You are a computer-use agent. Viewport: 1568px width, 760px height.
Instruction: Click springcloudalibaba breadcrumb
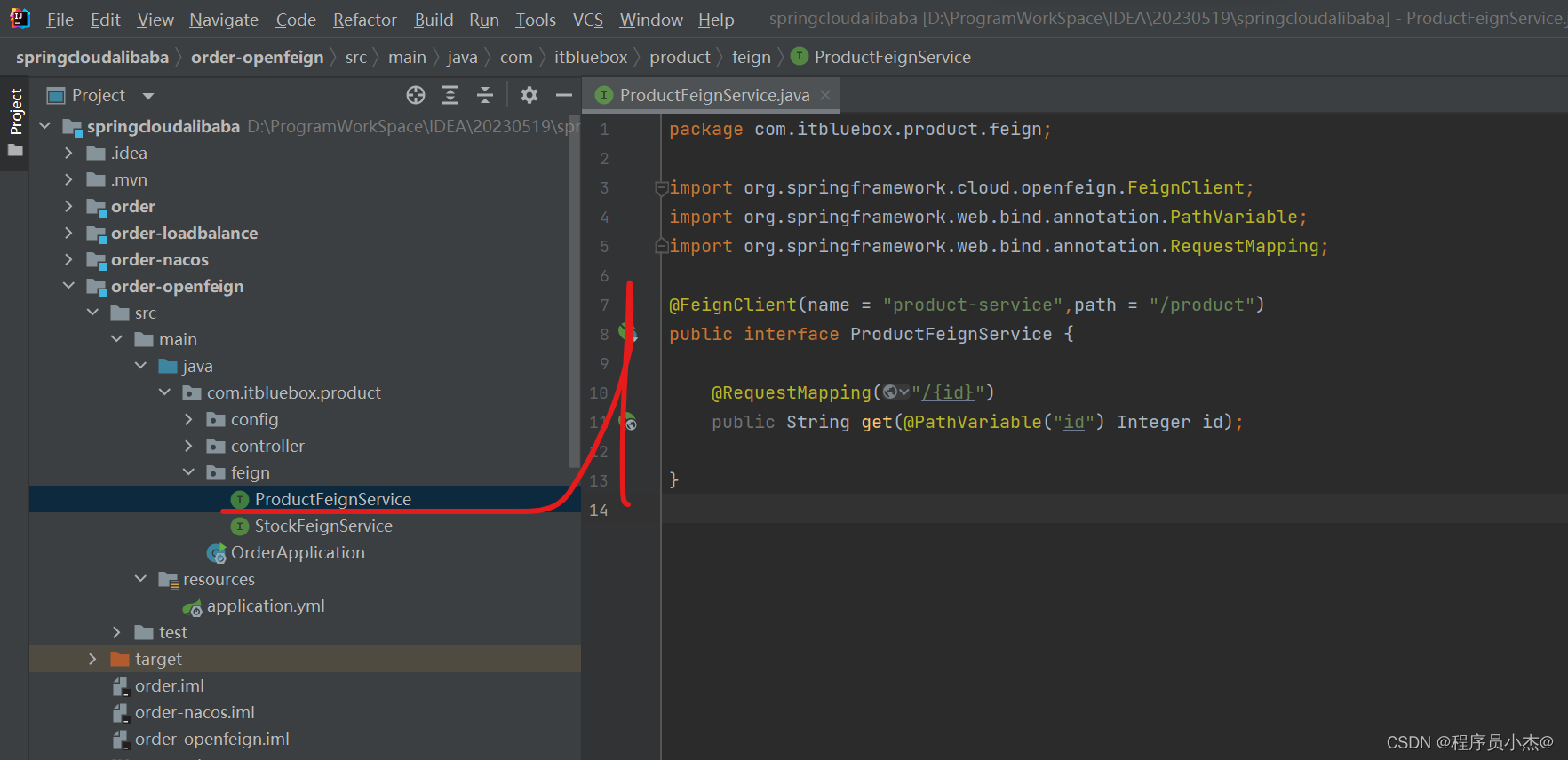tap(92, 57)
